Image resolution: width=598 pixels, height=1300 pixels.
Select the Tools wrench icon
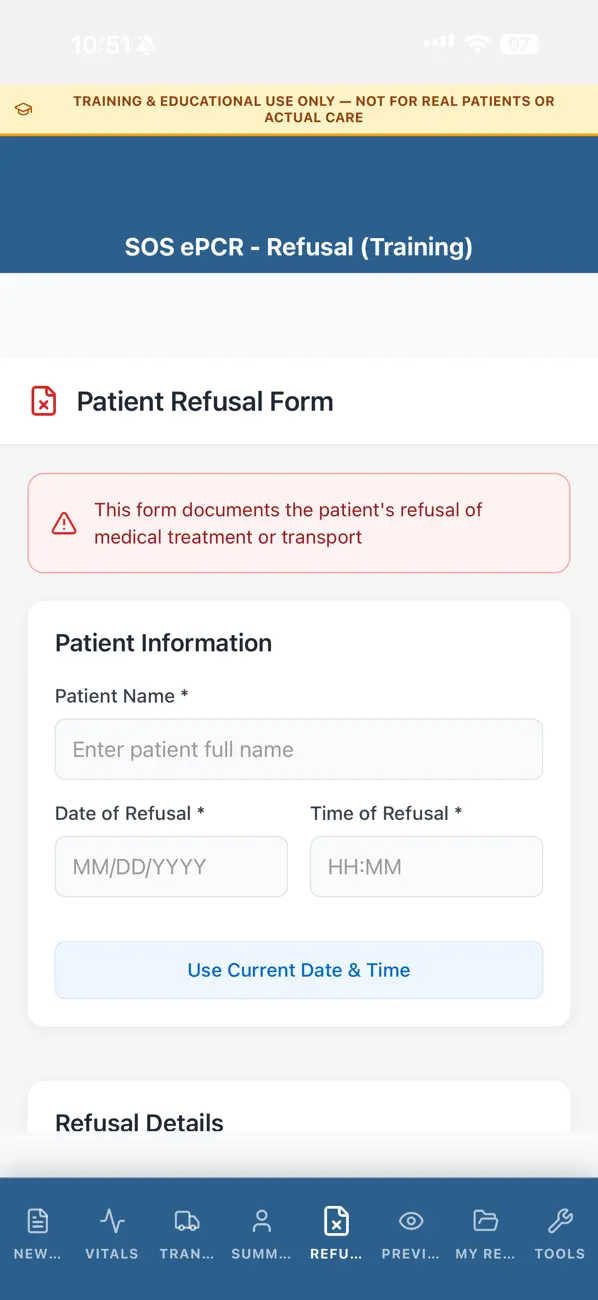(560, 1220)
